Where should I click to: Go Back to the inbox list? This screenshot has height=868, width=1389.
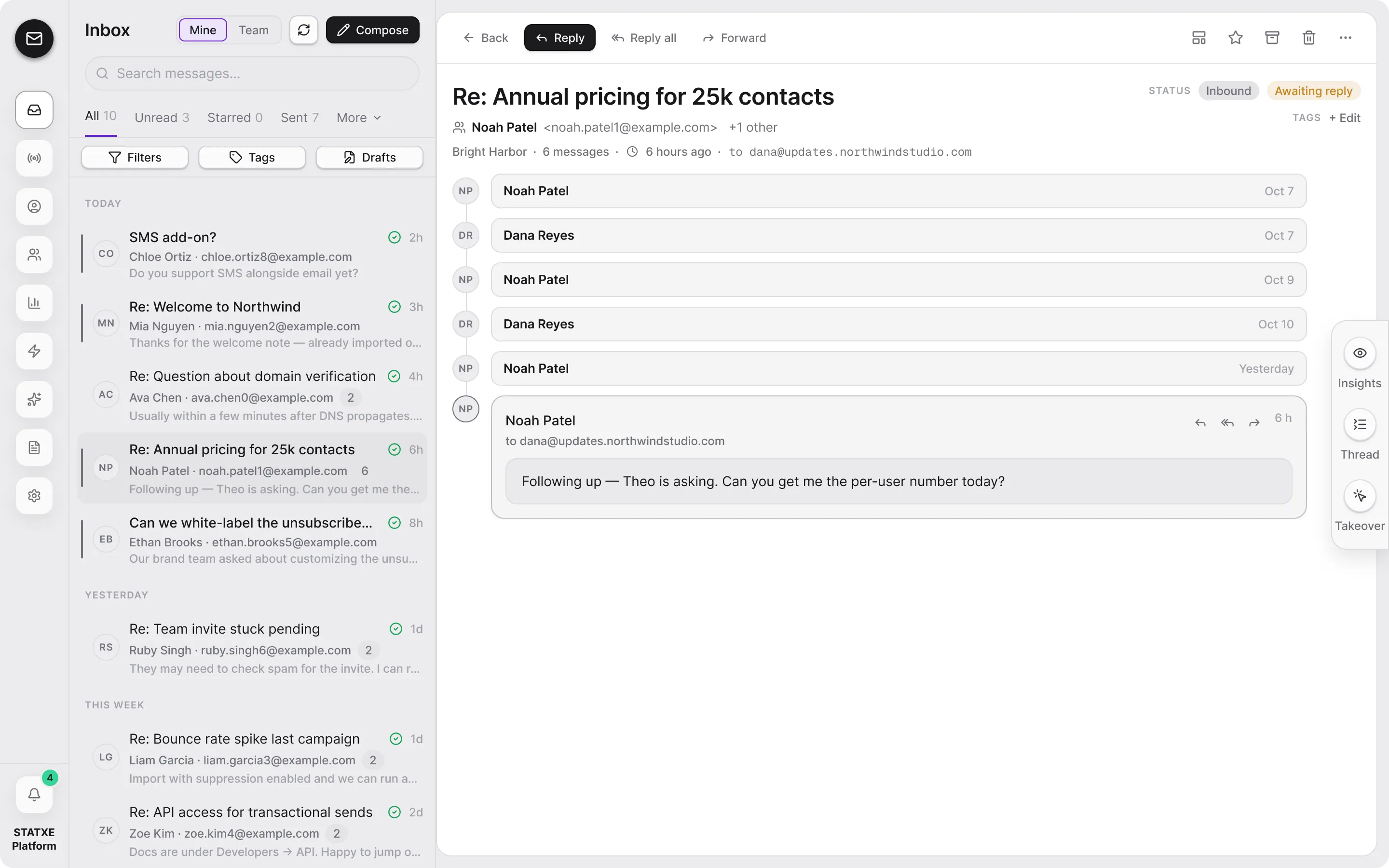click(486, 38)
